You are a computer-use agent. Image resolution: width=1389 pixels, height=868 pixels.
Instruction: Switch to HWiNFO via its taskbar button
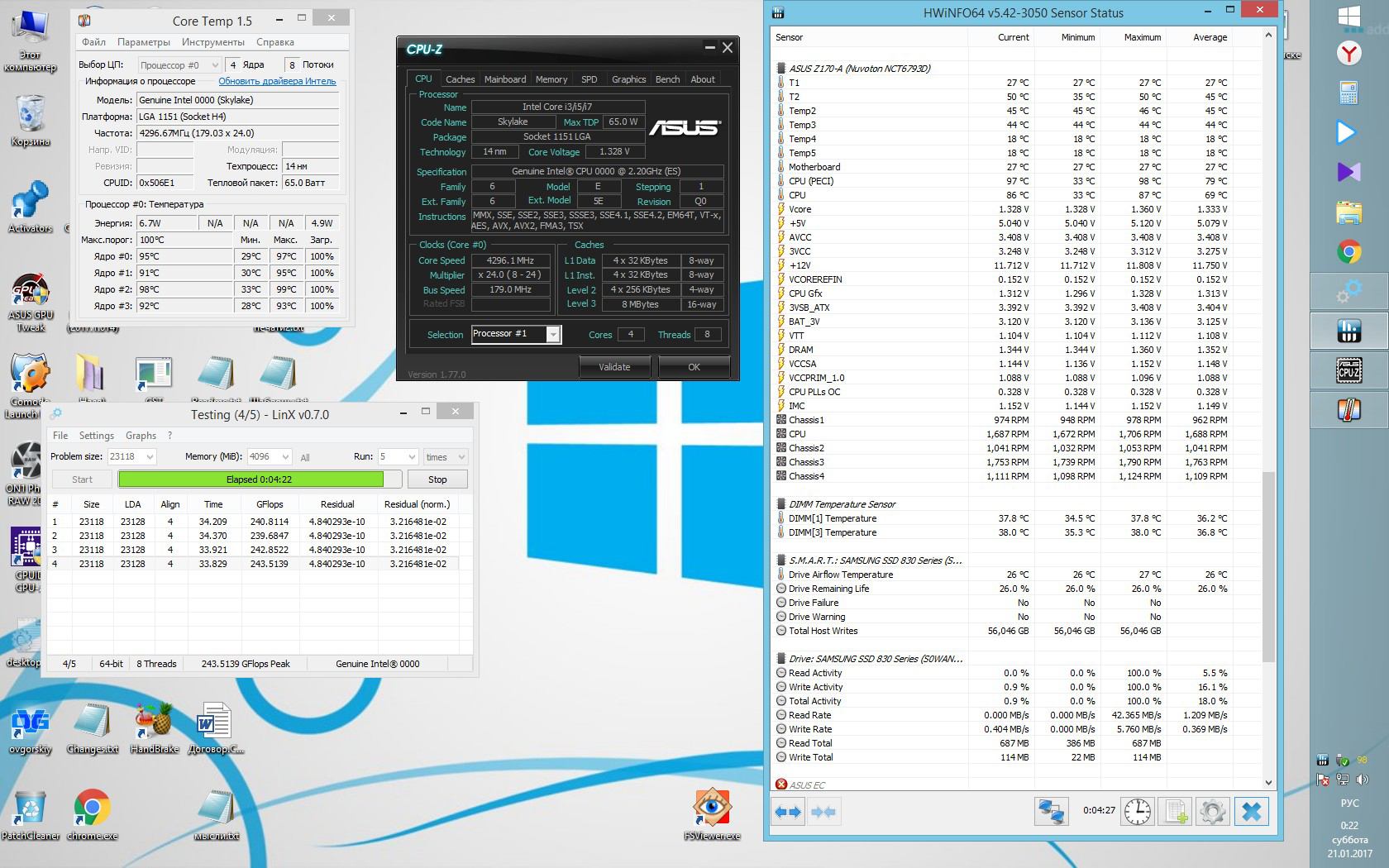[1349, 331]
